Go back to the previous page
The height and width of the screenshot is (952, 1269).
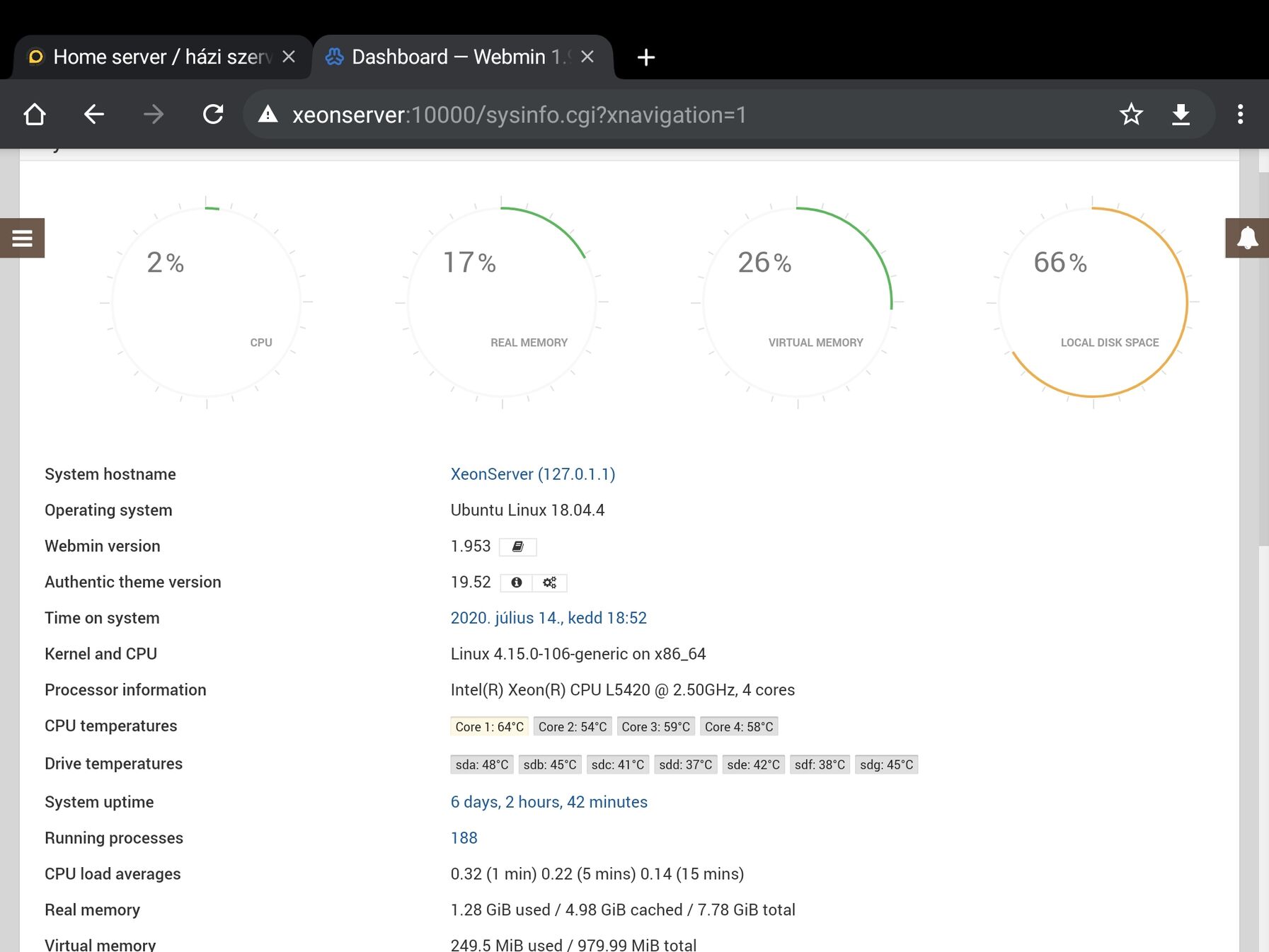(x=93, y=114)
